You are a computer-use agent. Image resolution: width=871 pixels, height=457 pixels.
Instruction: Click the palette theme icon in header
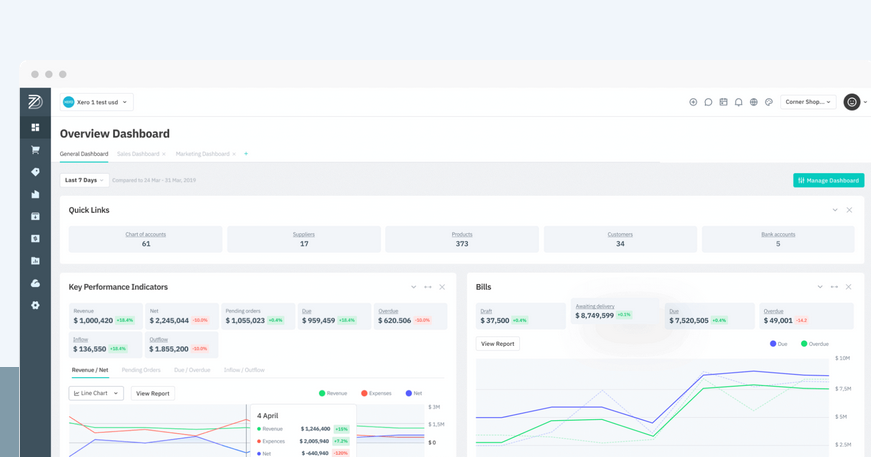click(769, 102)
